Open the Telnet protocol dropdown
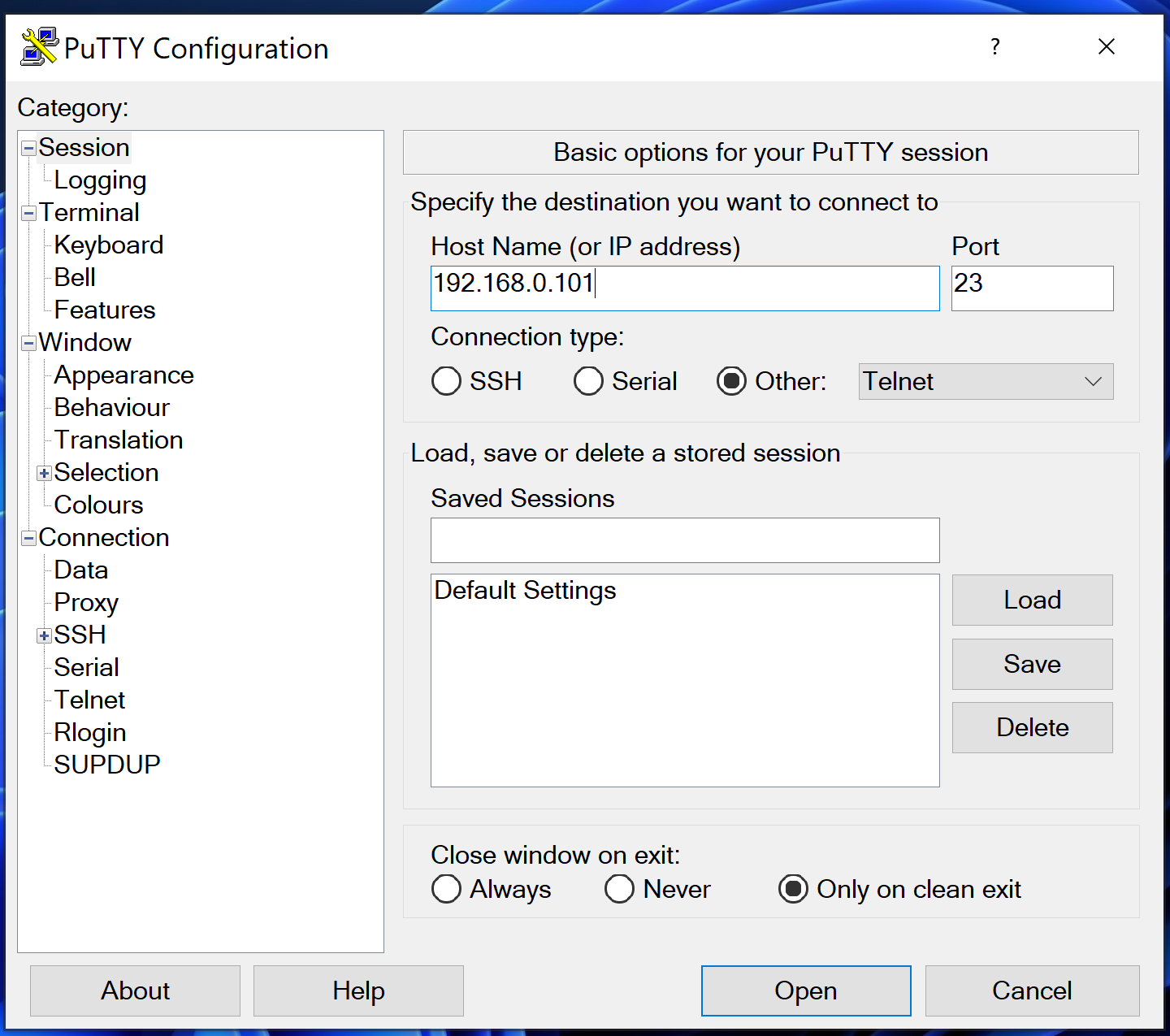 [x=986, y=381]
